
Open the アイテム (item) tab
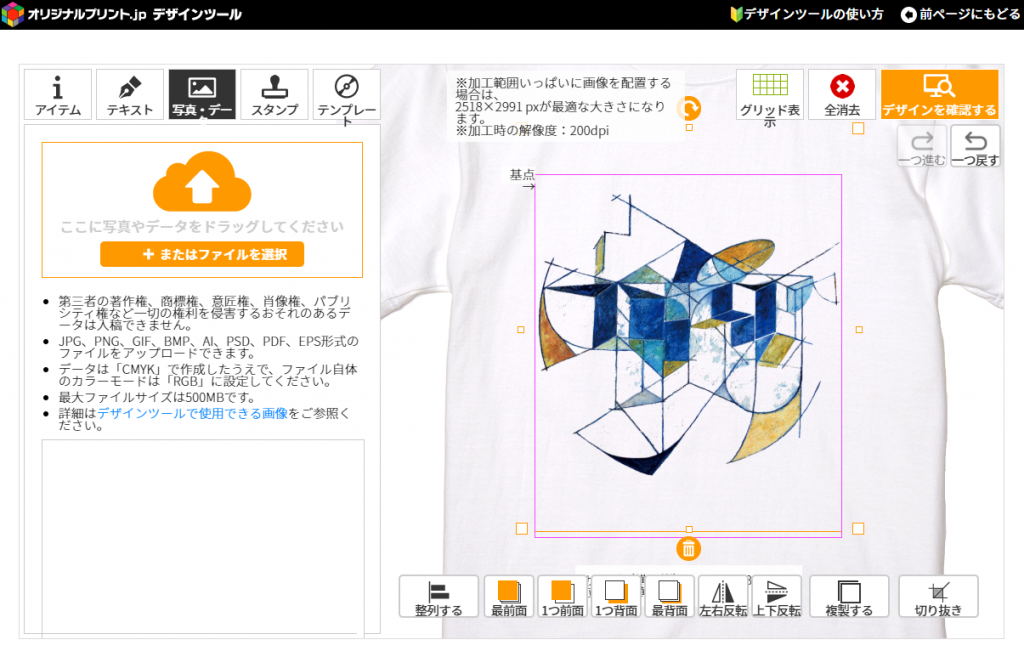tap(57, 94)
